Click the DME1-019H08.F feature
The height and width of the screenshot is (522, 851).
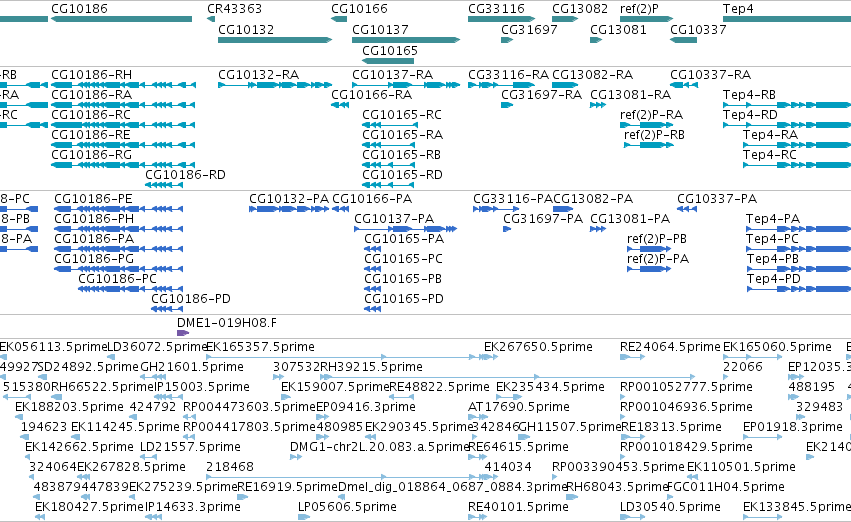point(183,333)
